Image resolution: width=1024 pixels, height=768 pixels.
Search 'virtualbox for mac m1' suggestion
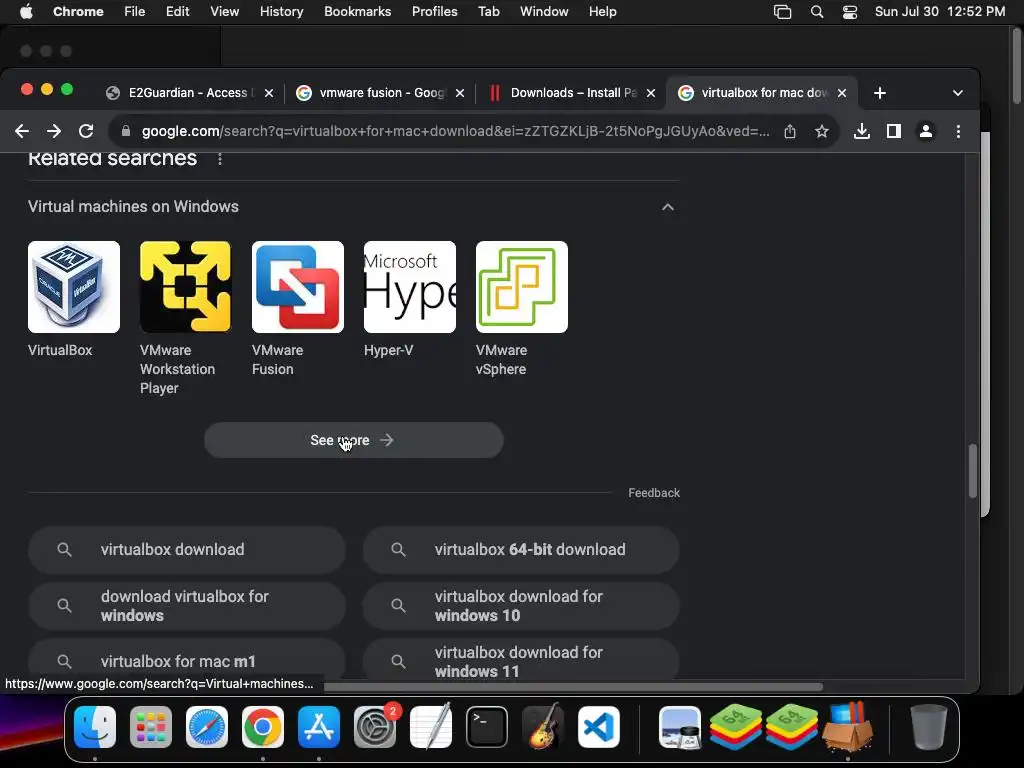[187, 660]
